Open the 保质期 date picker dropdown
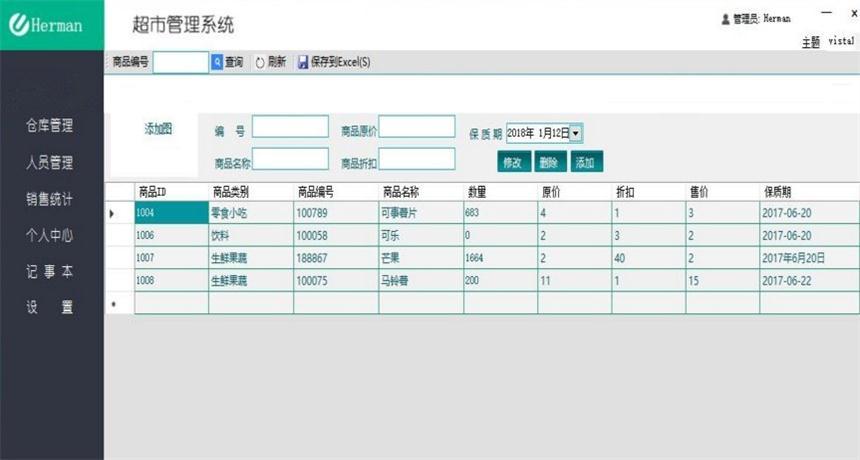 click(576, 133)
